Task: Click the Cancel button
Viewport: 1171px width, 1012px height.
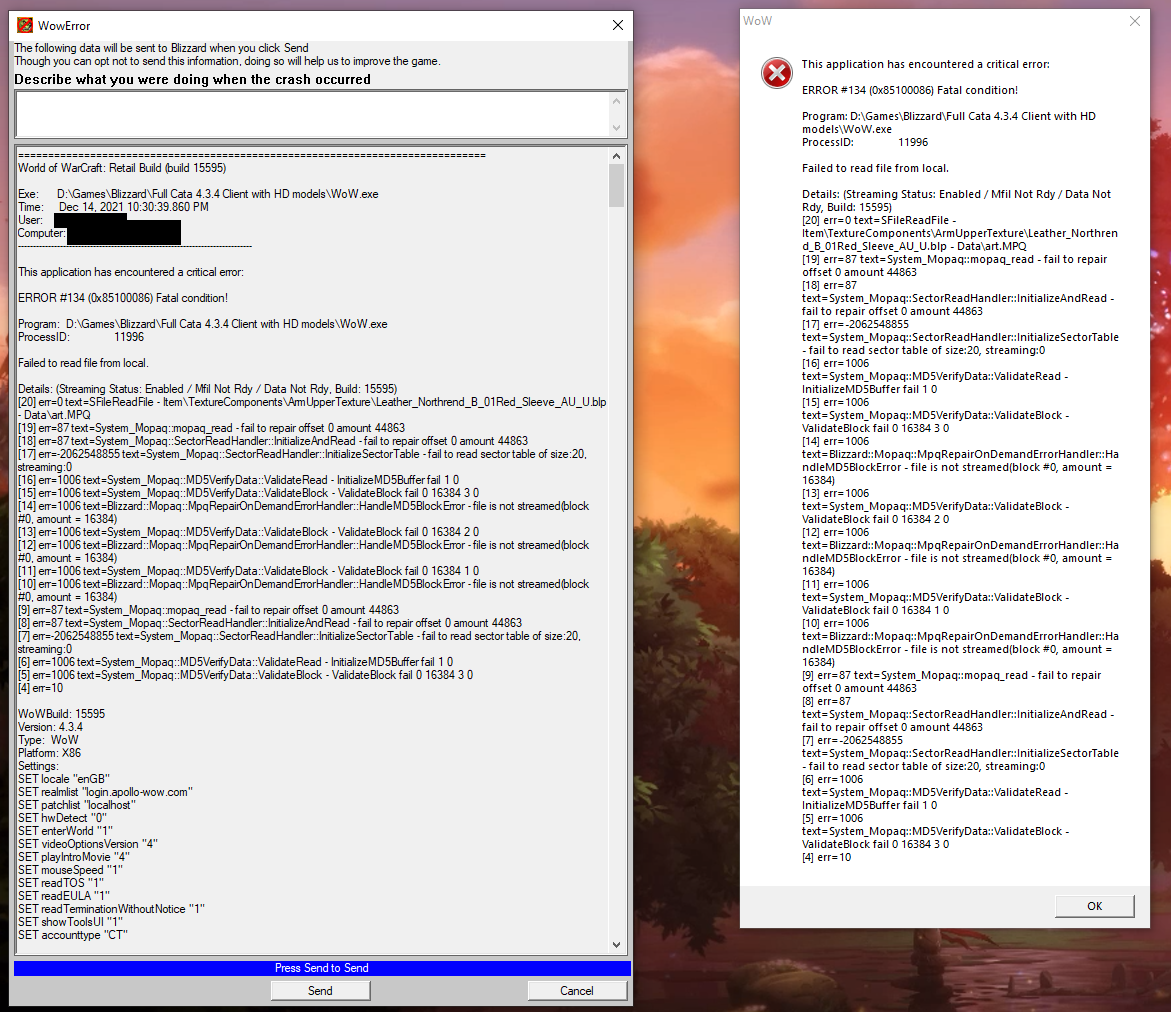Action: [577, 990]
